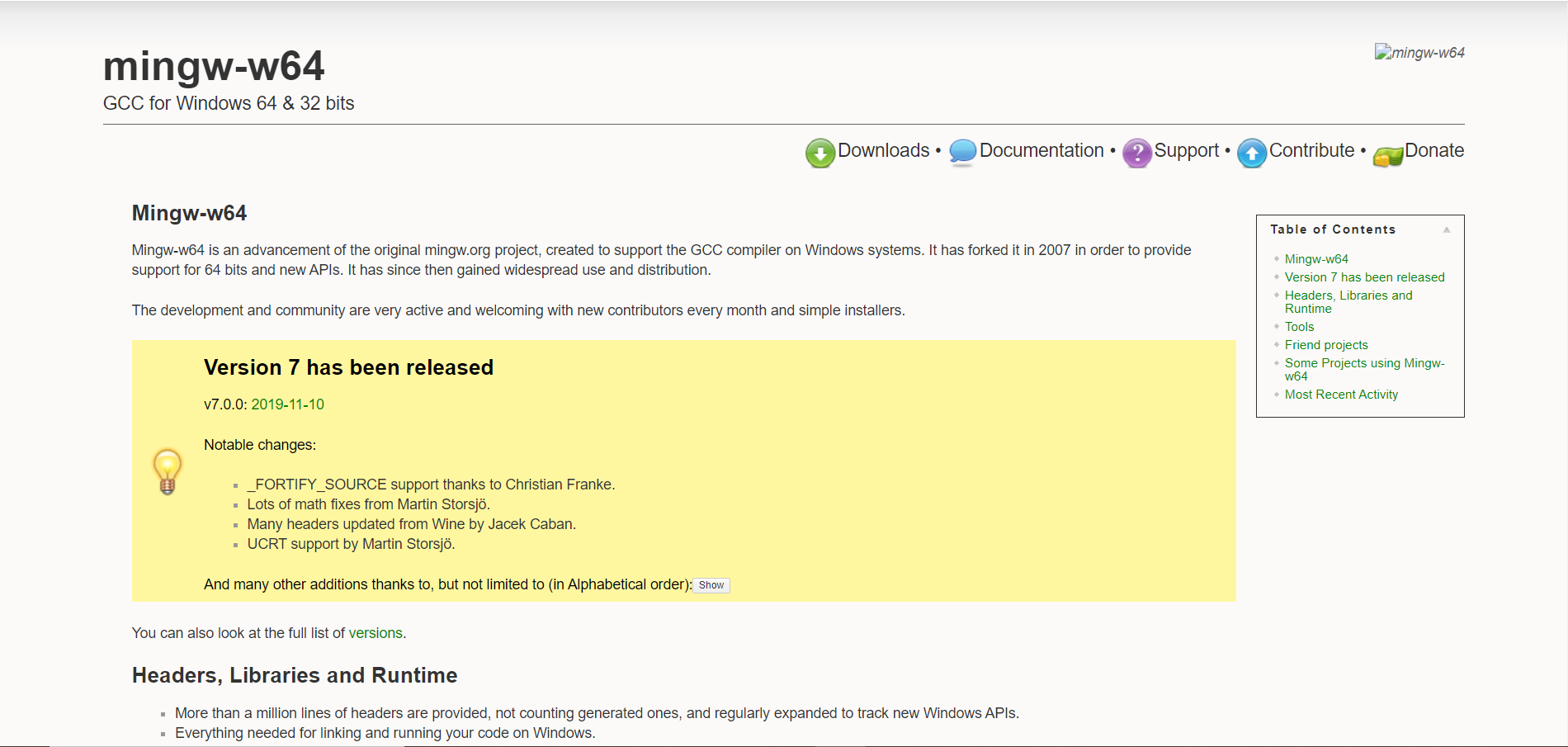Click the Lots of math fixes bullet

368,504
